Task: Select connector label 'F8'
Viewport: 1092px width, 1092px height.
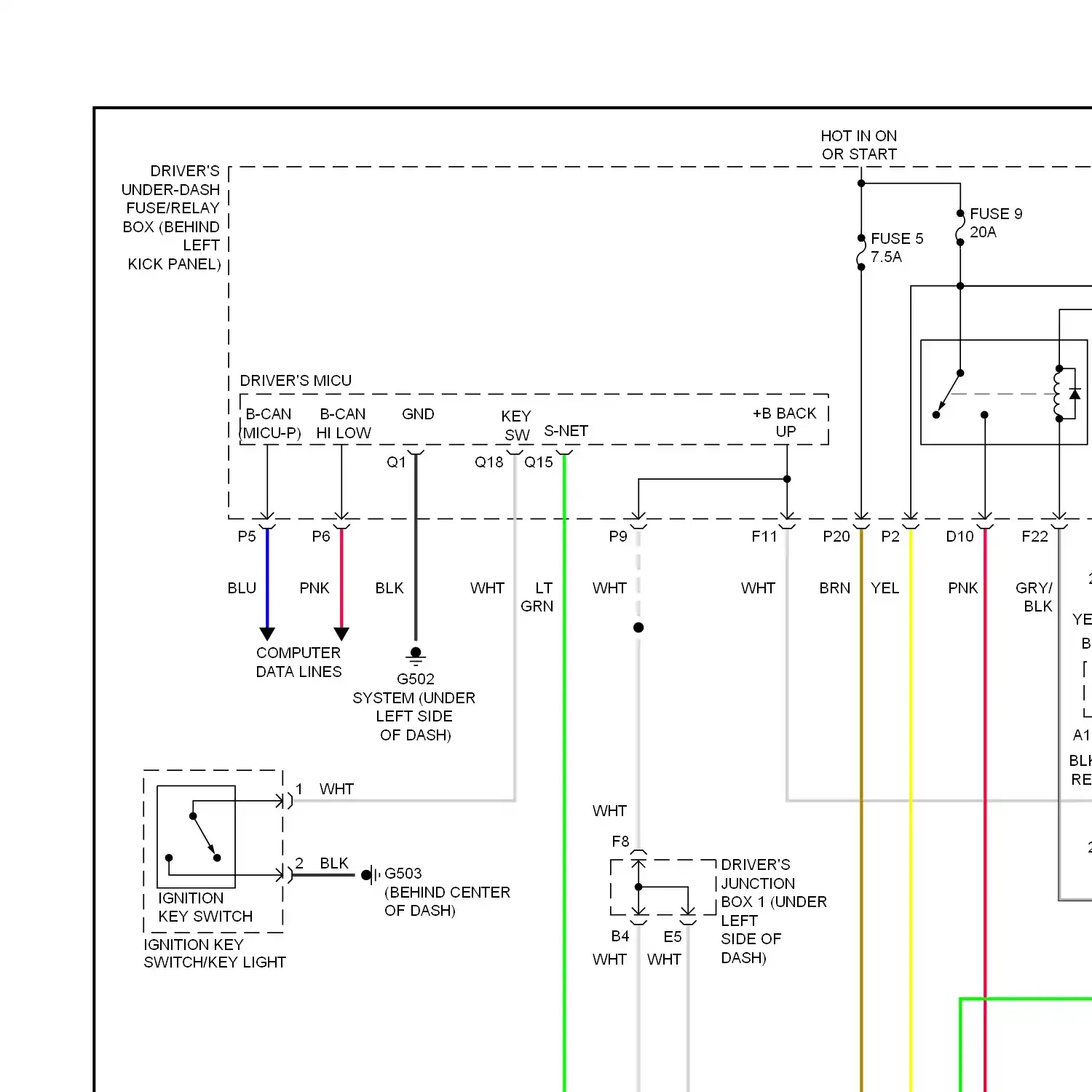Action: coord(620,842)
